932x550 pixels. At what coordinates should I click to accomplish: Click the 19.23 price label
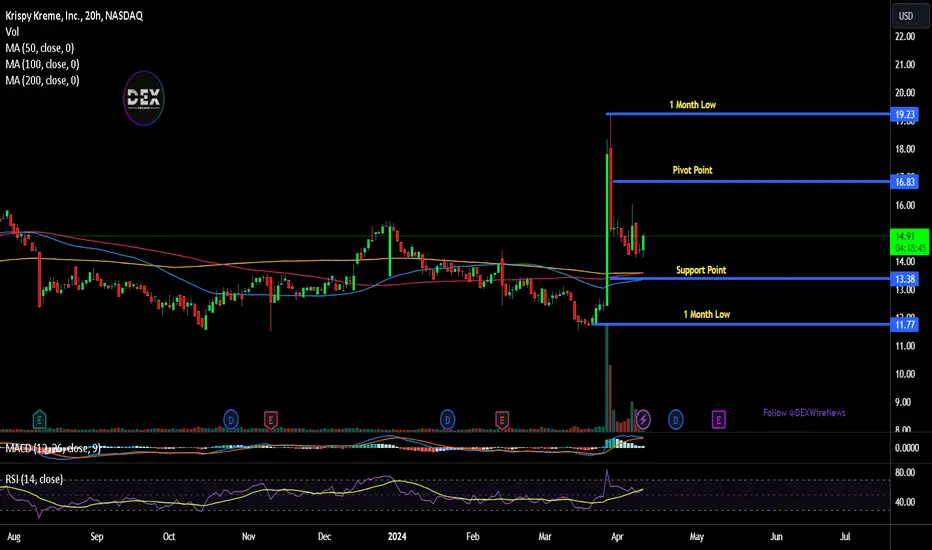pos(904,114)
